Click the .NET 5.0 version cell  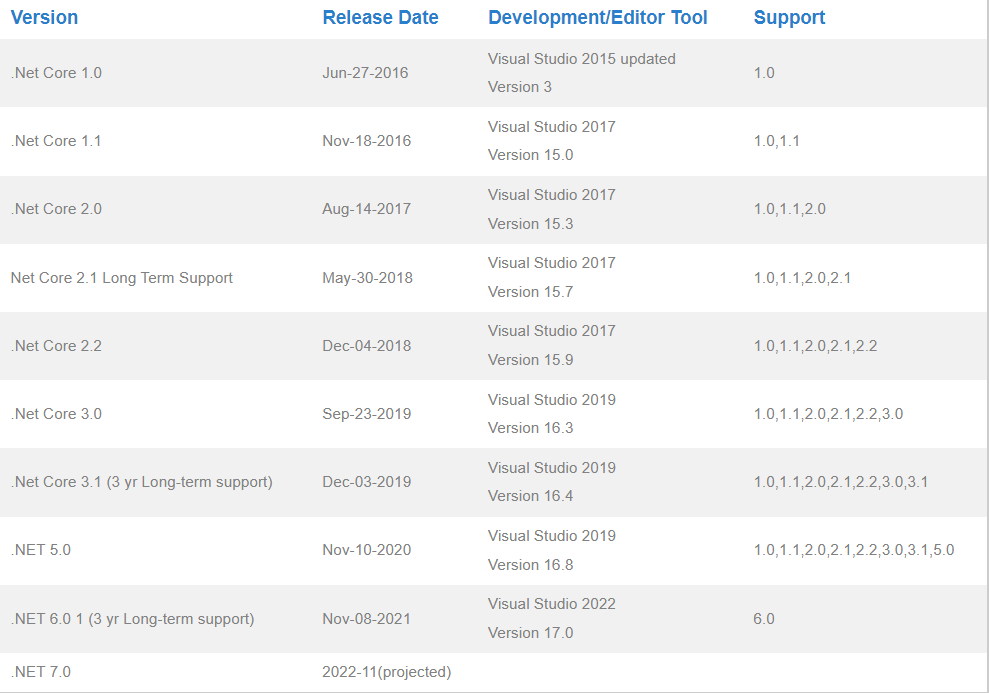click(x=41, y=550)
